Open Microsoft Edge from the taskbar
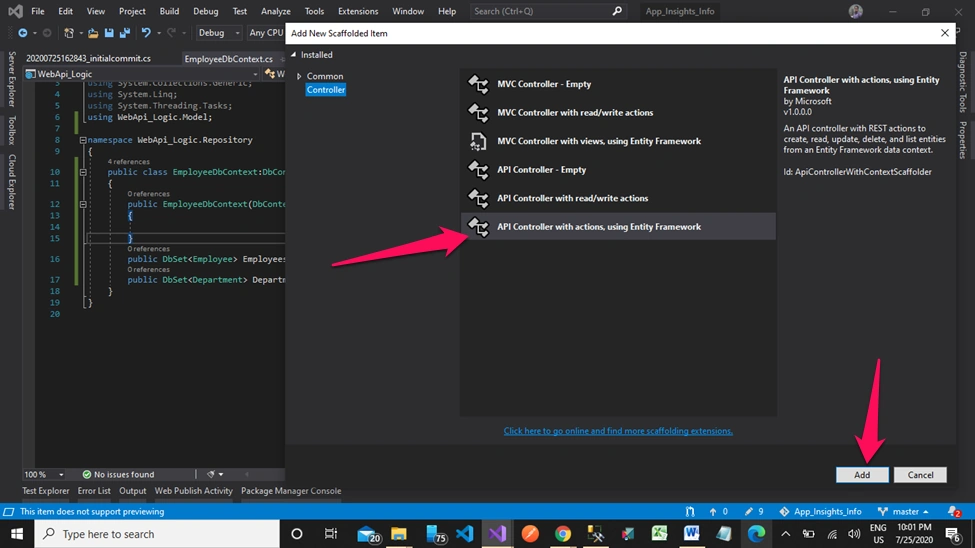 (756, 534)
